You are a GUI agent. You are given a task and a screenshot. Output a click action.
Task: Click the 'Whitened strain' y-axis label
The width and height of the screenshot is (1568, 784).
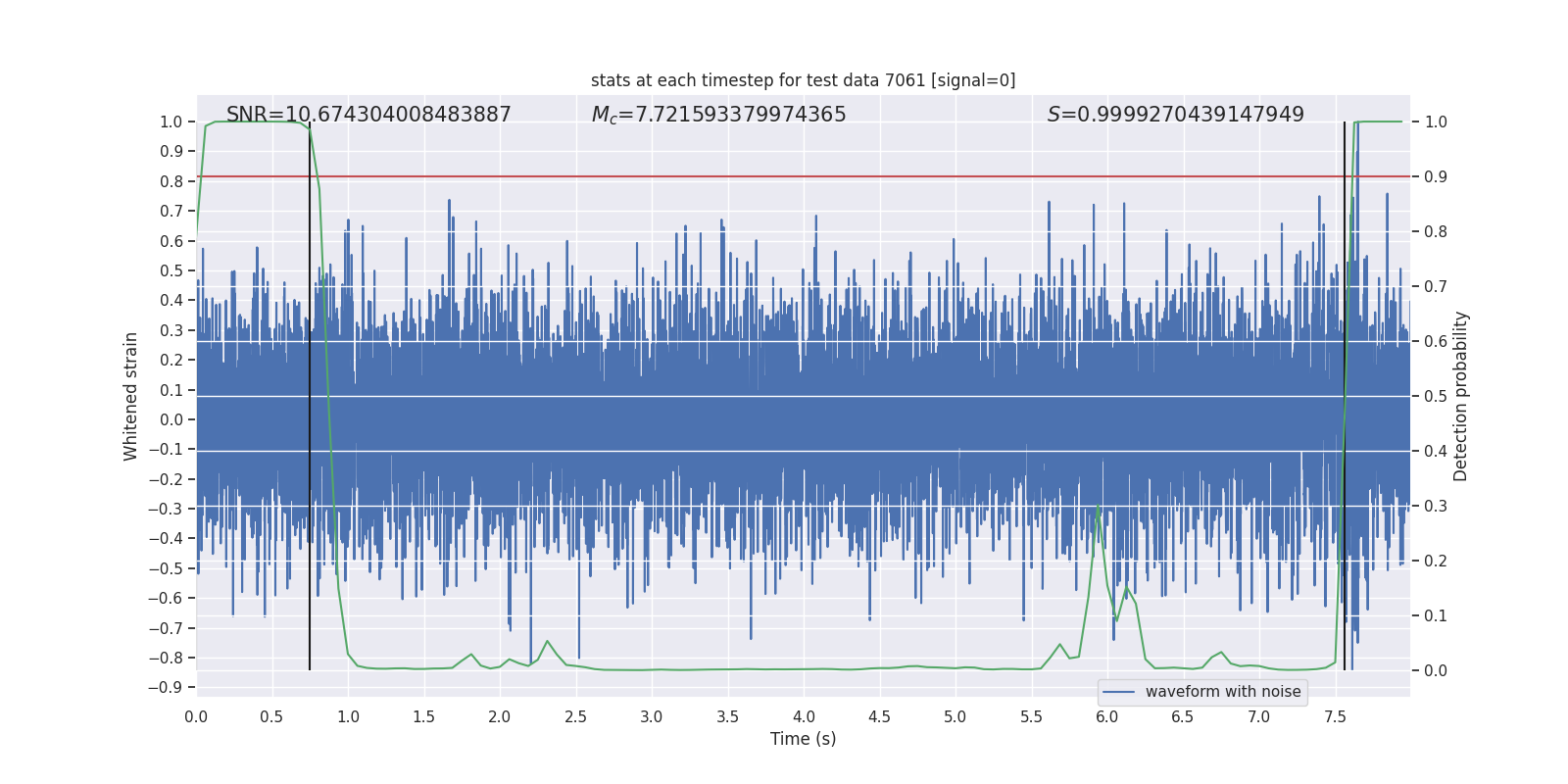(130, 396)
